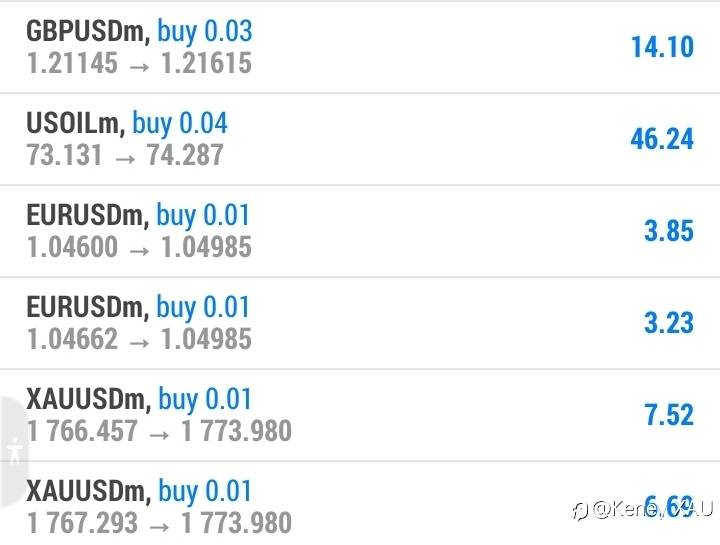Click "buy 0.04" text on USOILm row
The image size is (720, 545).
click(x=180, y=123)
